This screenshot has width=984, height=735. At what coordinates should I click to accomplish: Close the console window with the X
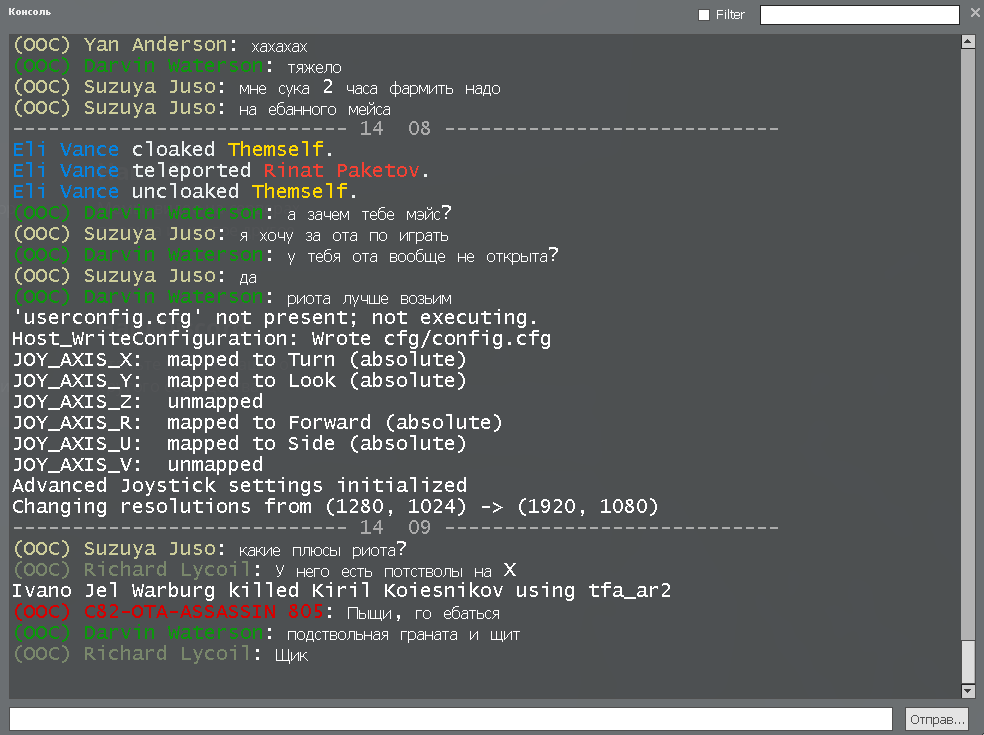tap(975, 12)
